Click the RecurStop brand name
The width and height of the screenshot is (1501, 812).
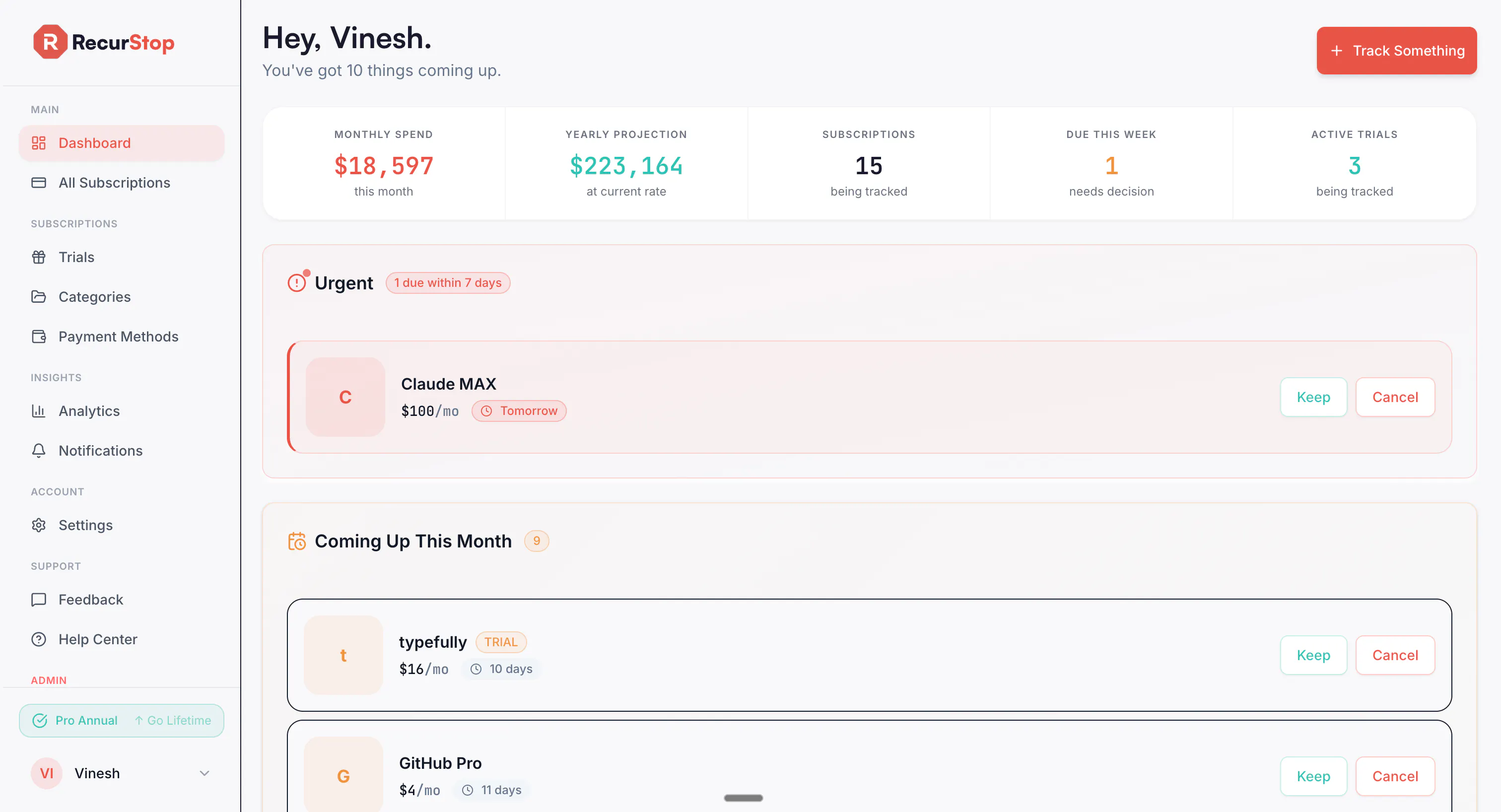tap(123, 43)
